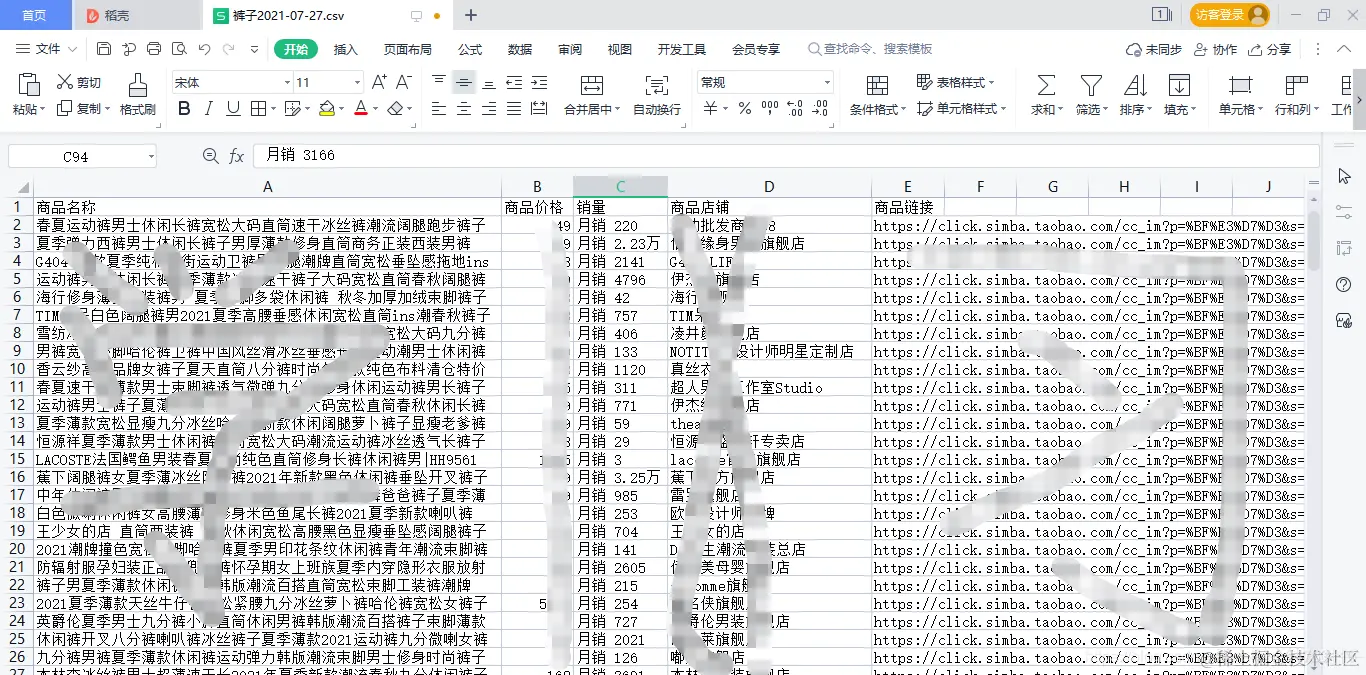Click the 访客登录 login button
The image size is (1366, 675).
1222,14
